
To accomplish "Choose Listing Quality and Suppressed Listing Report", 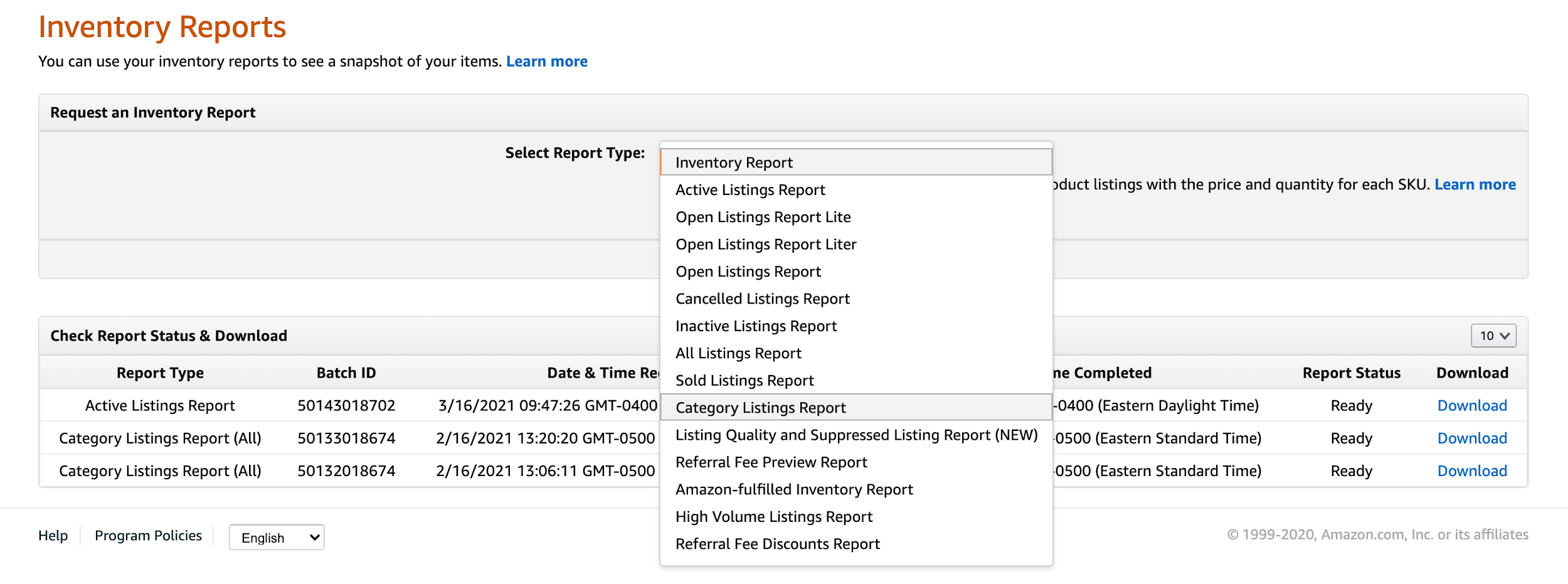I will pyautogui.click(x=856, y=435).
